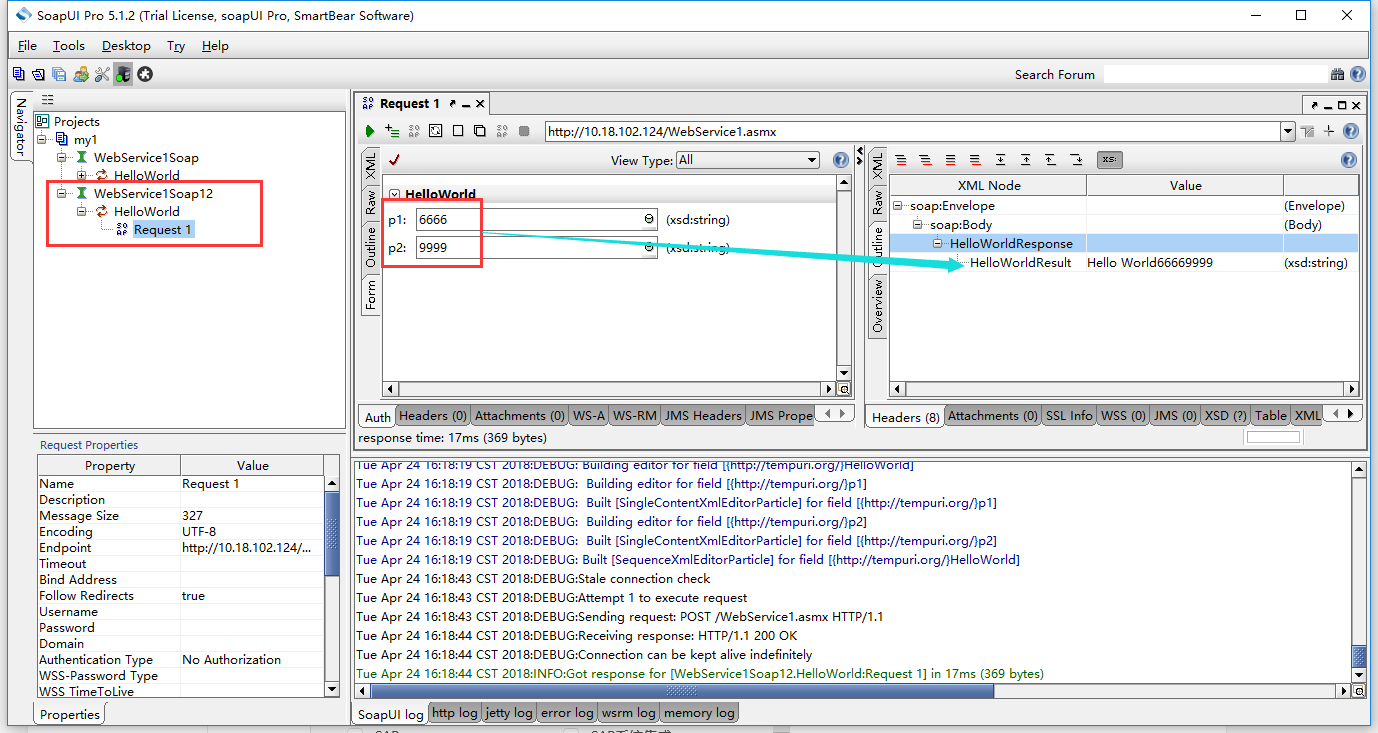
Task: Click help icon beside endpoint field
Action: pos(1351,131)
